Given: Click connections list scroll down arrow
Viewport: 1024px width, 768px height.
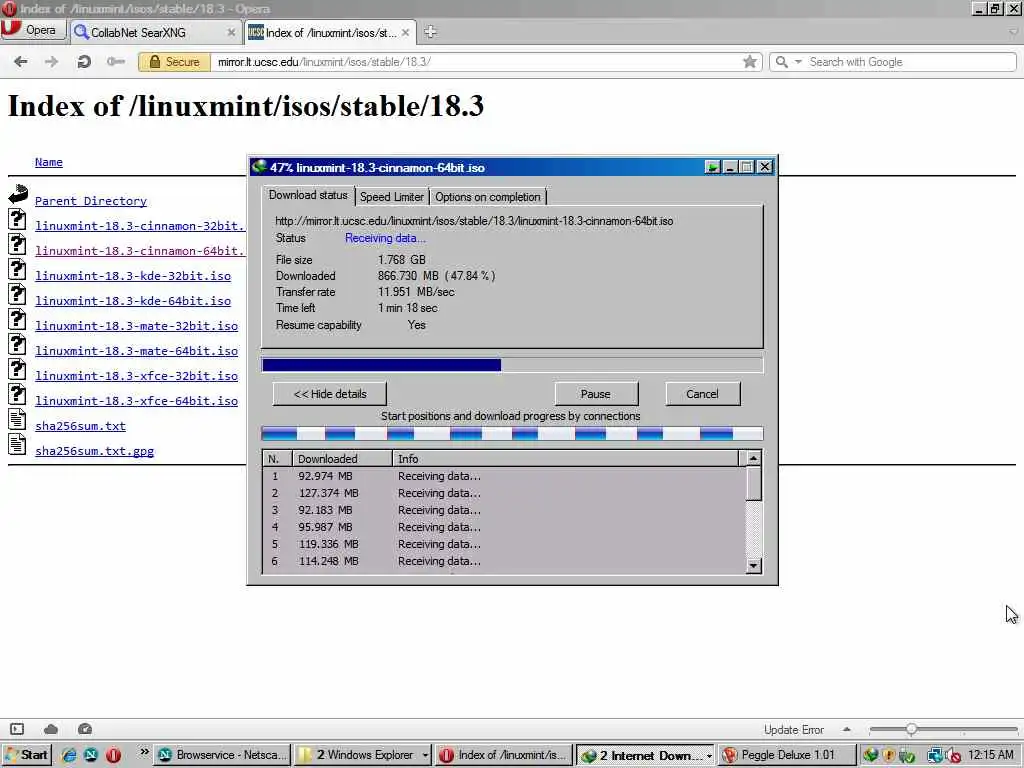Looking at the screenshot, I should [754, 566].
